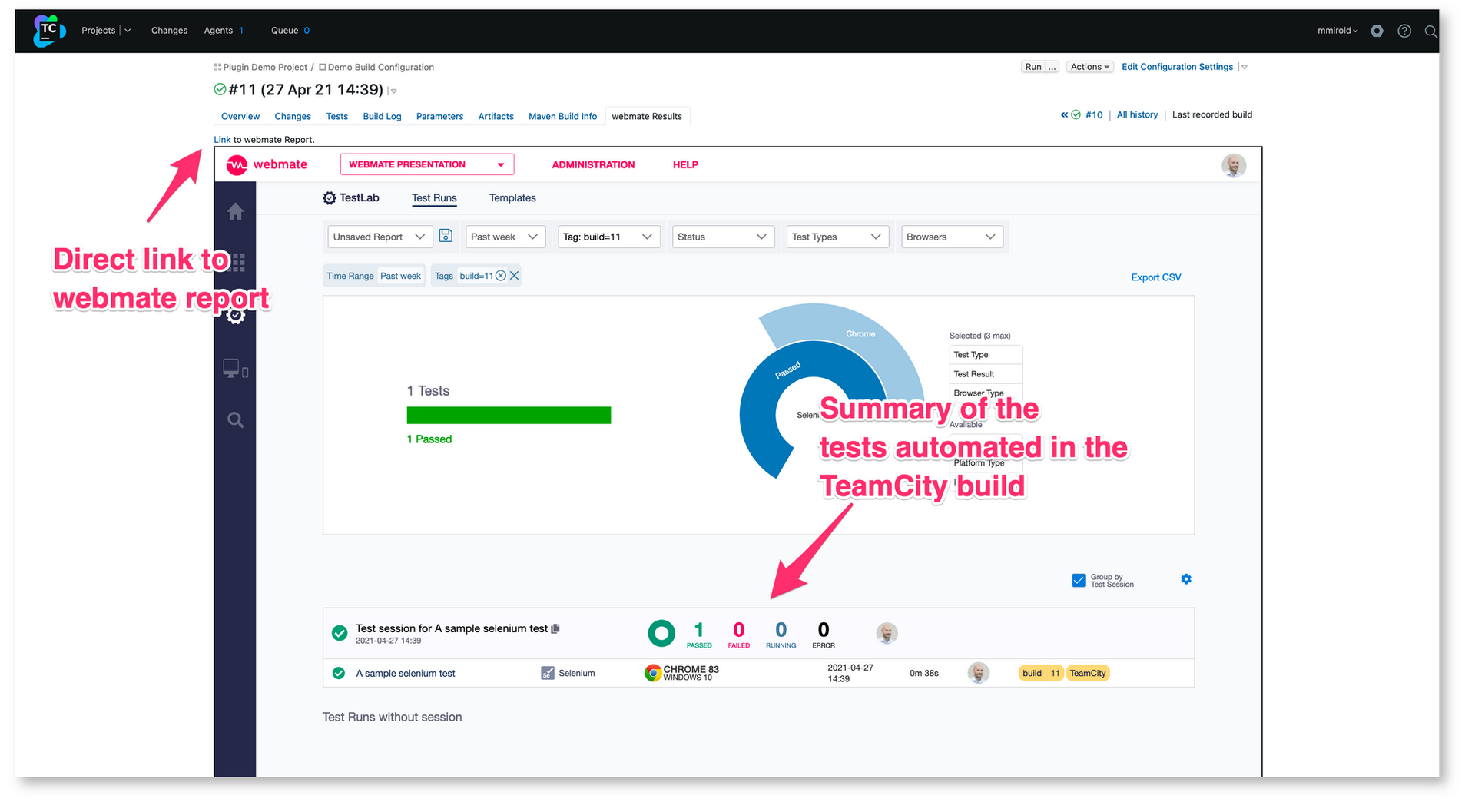Clear the Tags filter chip

[x=515, y=276]
